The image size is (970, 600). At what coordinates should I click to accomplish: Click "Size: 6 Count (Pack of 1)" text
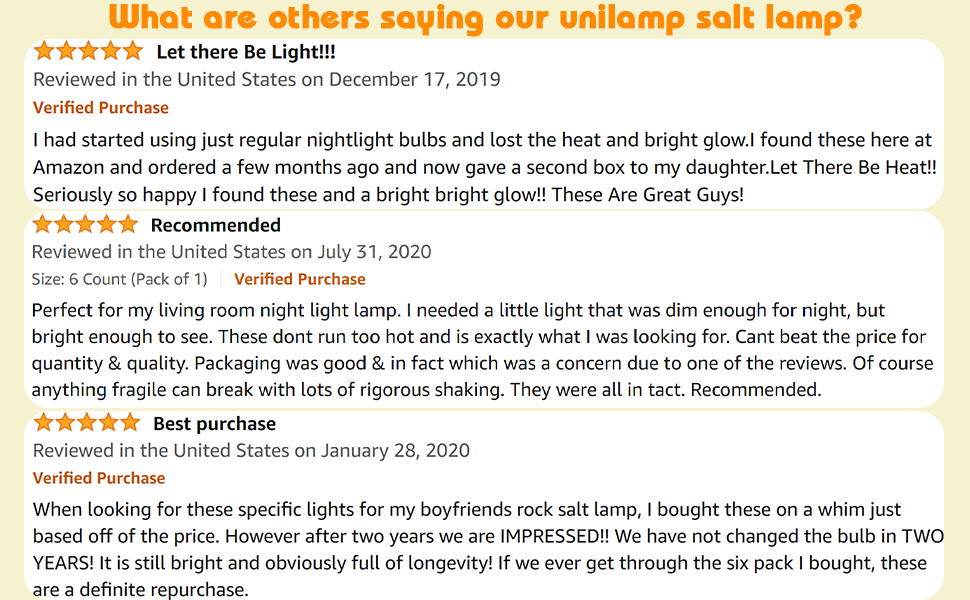[x=119, y=279]
